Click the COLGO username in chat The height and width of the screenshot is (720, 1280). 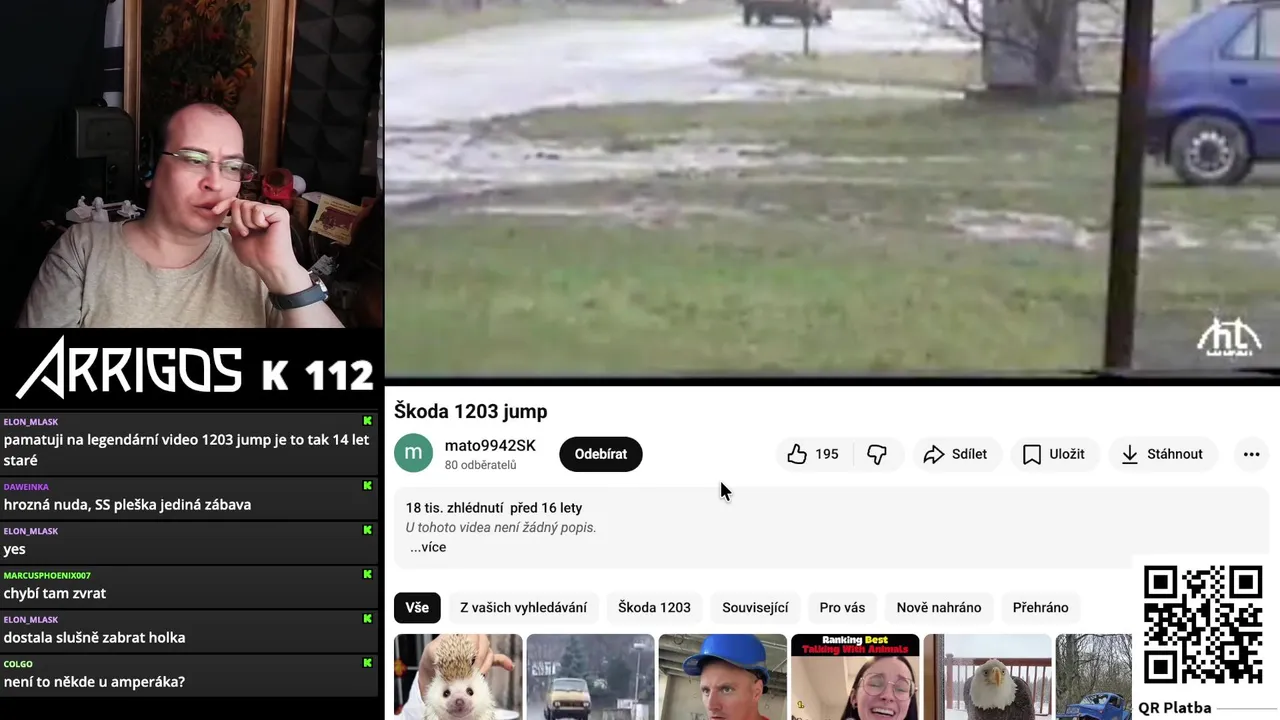[18, 664]
